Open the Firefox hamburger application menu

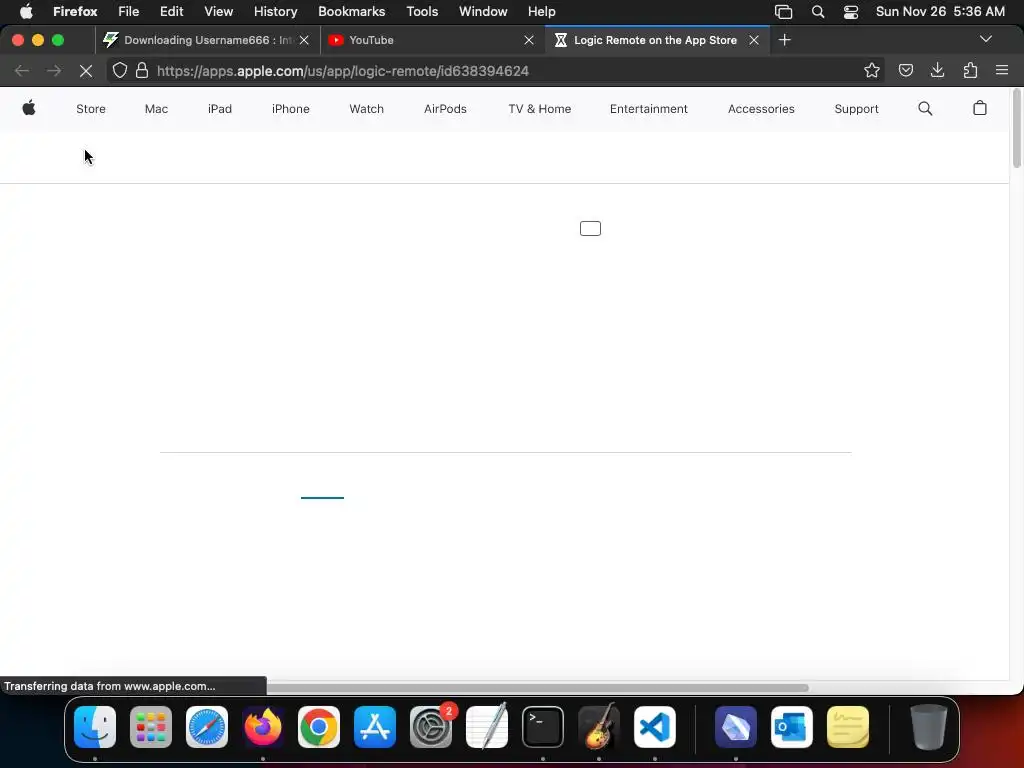[x=1002, y=71]
